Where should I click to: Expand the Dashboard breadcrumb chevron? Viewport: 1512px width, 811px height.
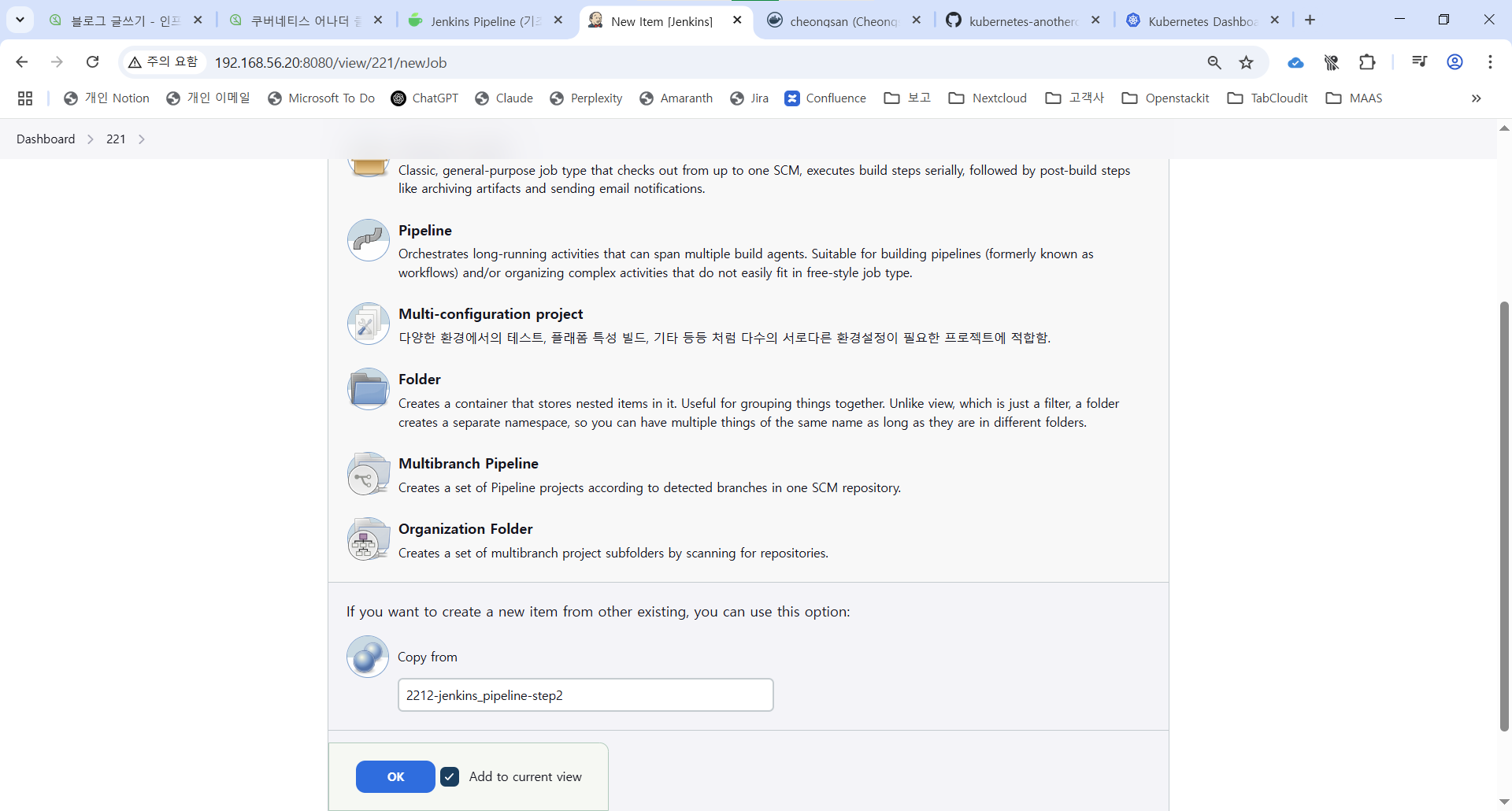pyautogui.click(x=91, y=139)
